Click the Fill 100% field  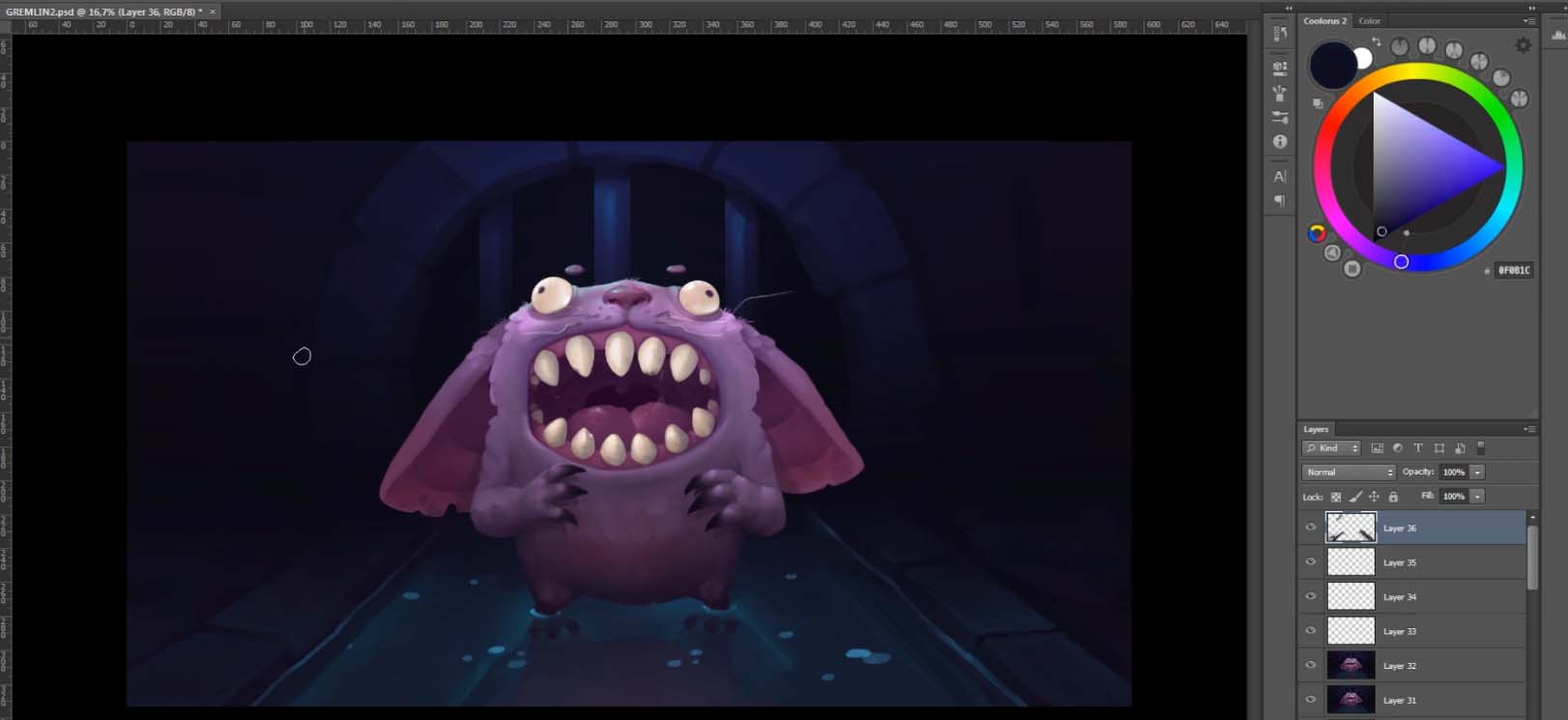coord(1454,496)
